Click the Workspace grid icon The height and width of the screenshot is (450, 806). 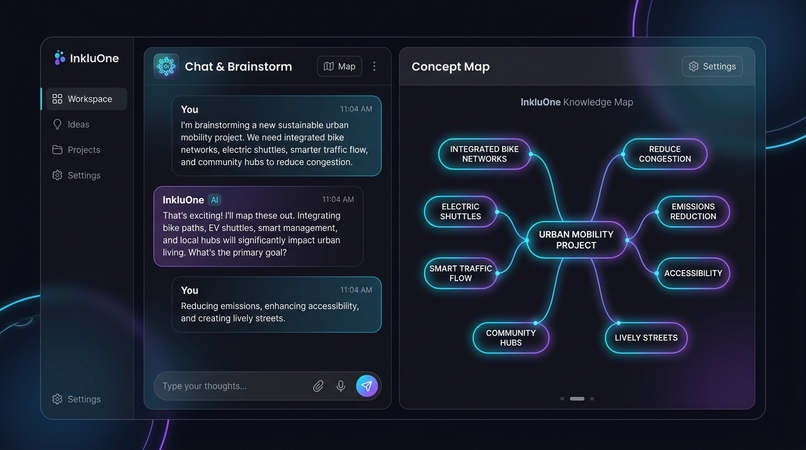(x=57, y=99)
